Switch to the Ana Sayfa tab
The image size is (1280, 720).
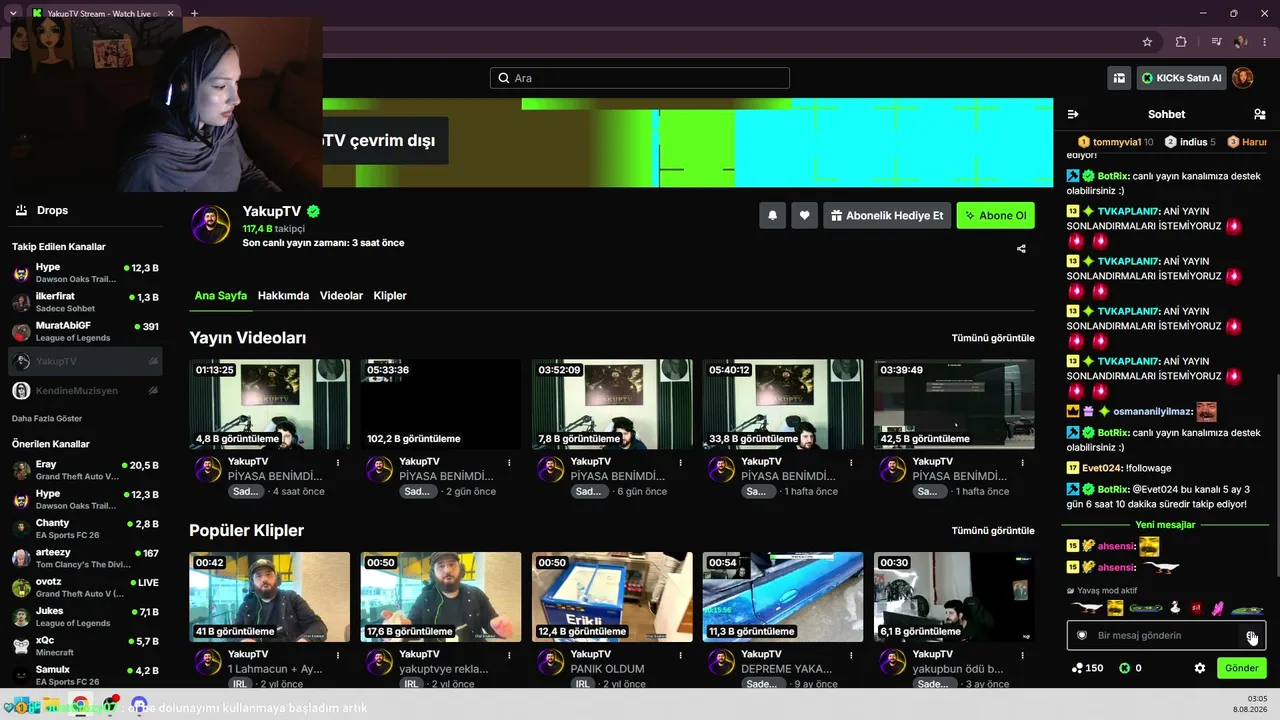(x=220, y=296)
